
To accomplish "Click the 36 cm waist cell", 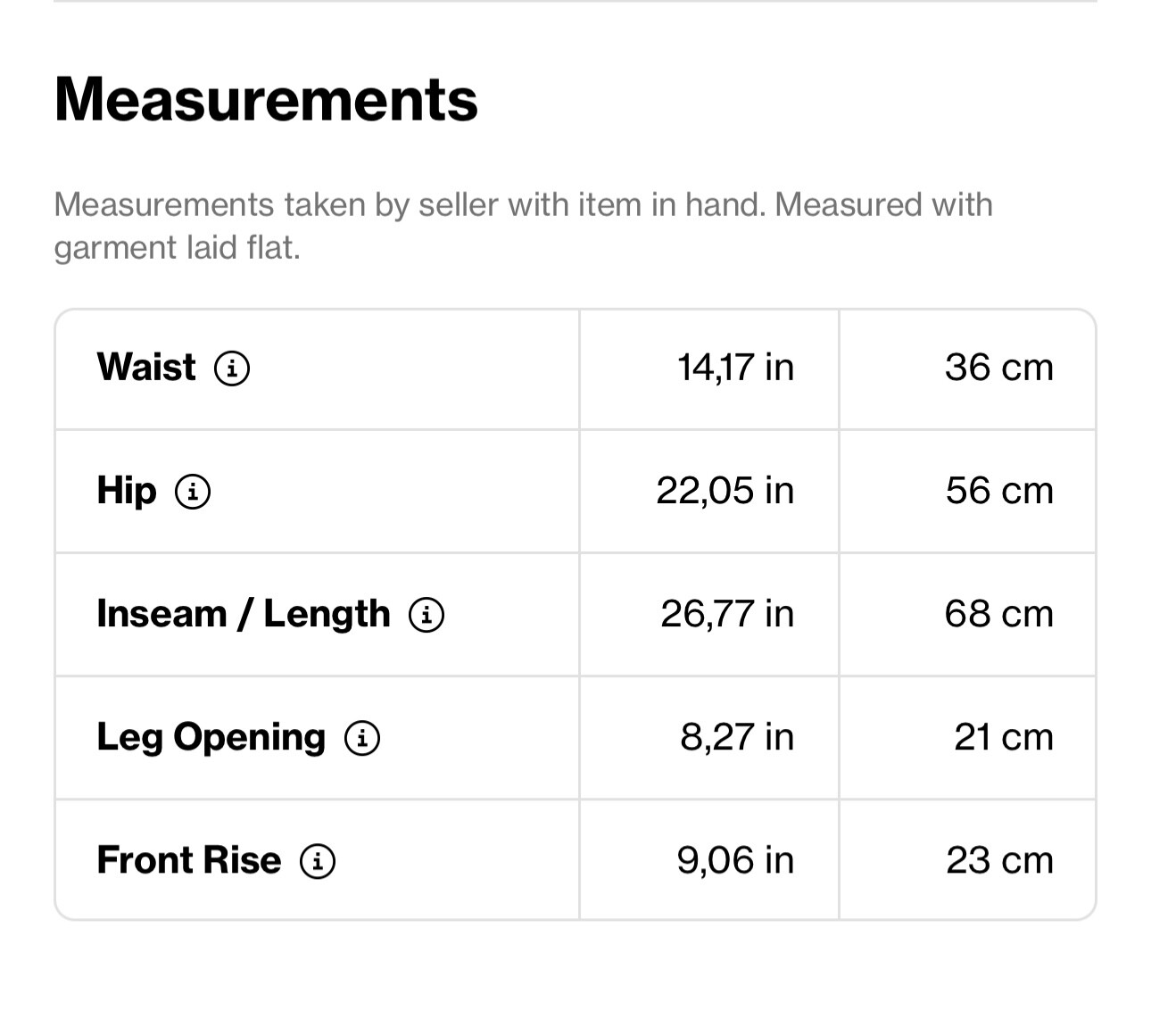I will point(999,368).
